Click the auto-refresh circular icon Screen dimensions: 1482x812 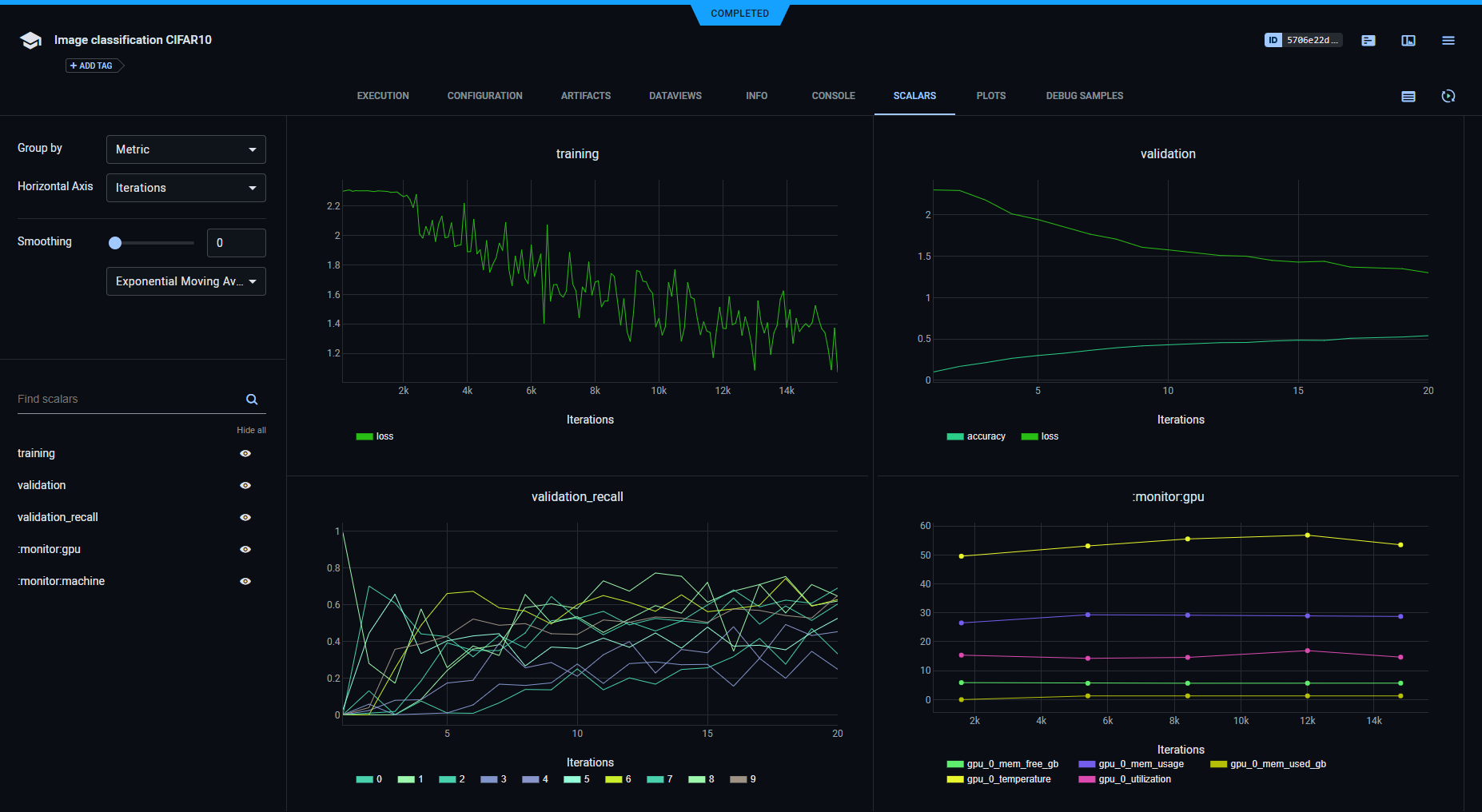[x=1448, y=97]
